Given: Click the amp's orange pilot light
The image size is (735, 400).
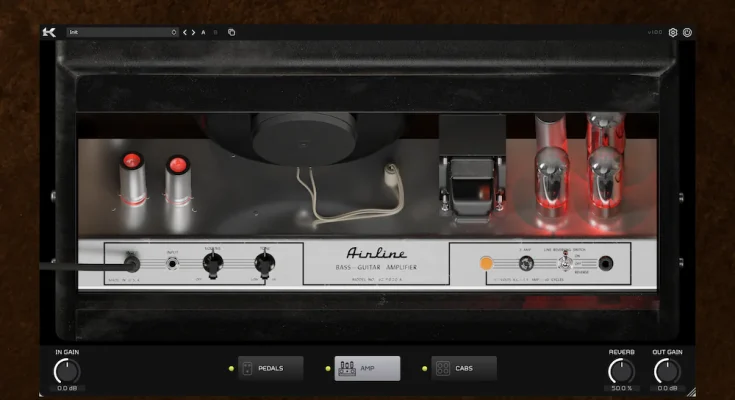Looking at the screenshot, I should coord(486,264).
